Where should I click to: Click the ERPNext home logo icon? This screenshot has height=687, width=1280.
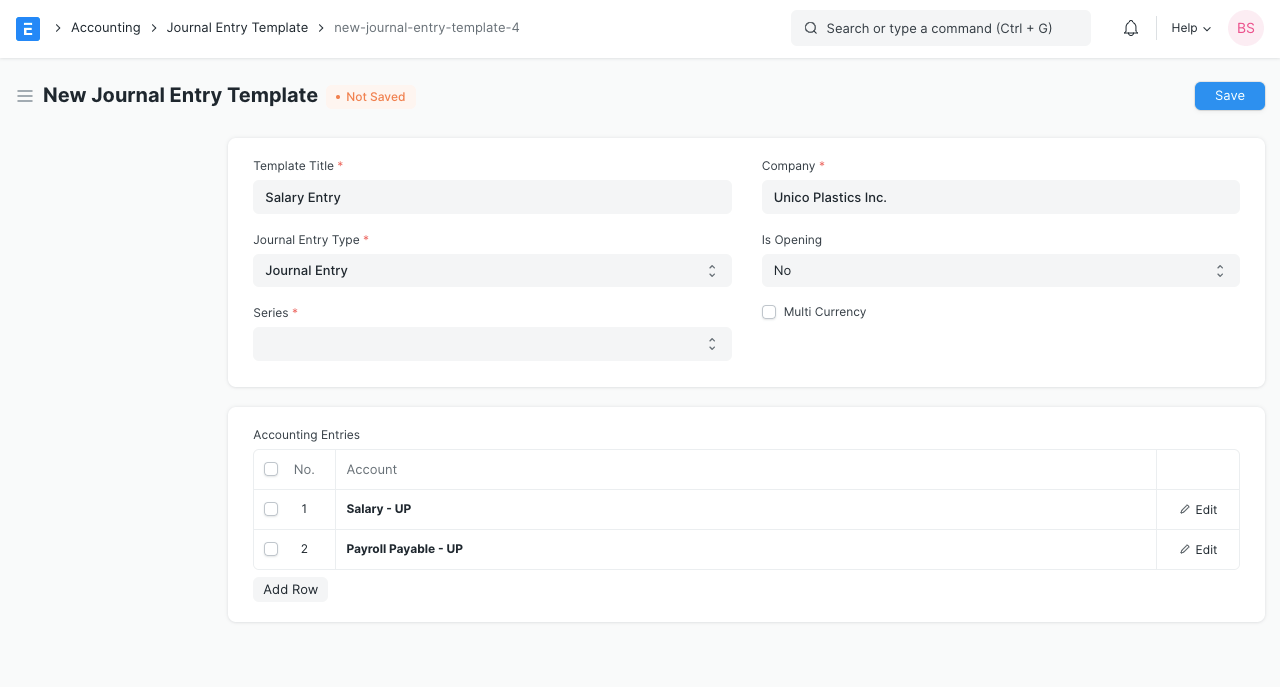tap(28, 28)
